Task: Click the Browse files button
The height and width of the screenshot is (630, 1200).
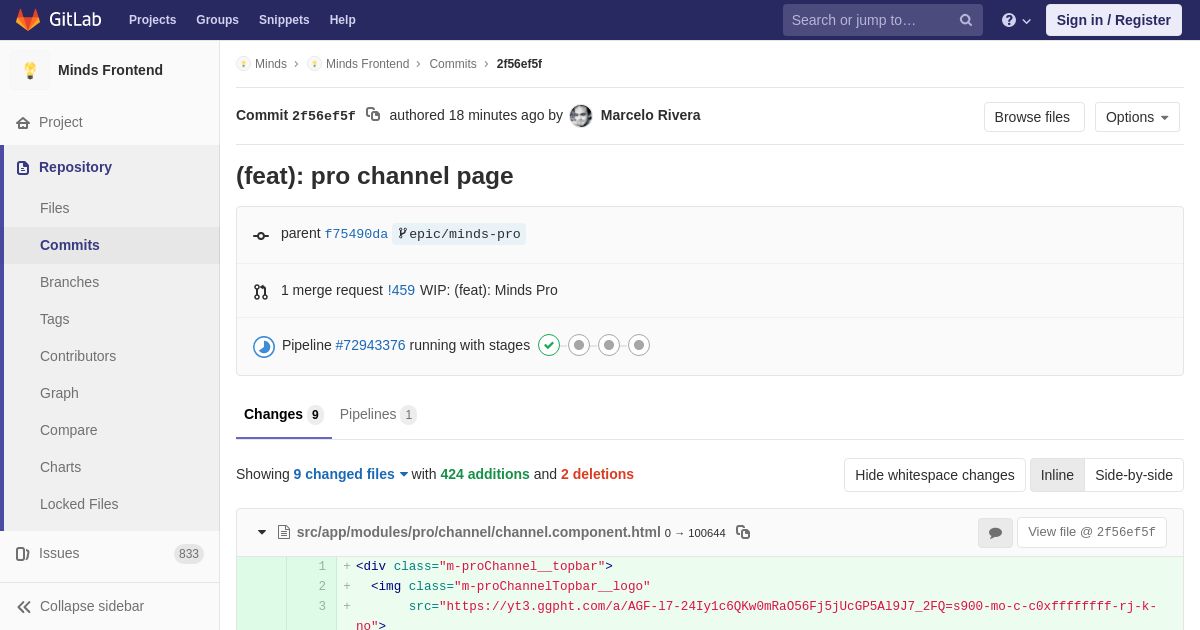Action: (1034, 117)
